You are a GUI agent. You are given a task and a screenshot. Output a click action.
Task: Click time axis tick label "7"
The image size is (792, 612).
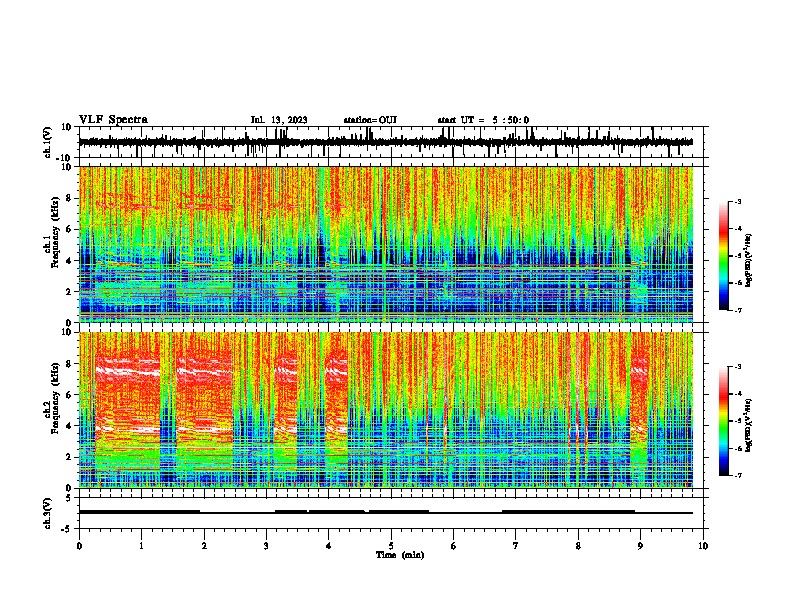516,546
